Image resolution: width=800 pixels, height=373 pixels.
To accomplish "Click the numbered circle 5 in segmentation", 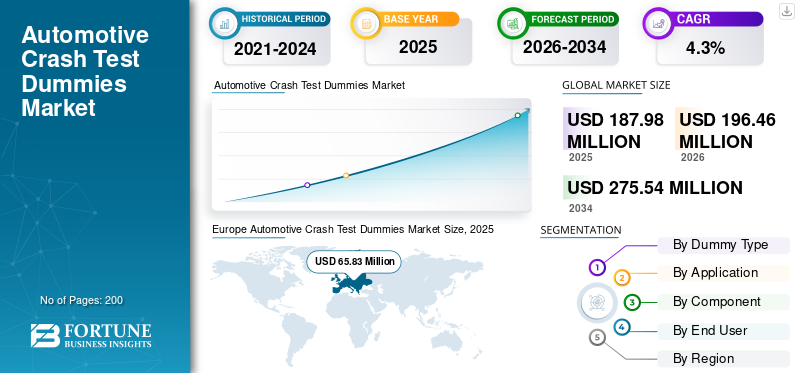I will 597,337.
